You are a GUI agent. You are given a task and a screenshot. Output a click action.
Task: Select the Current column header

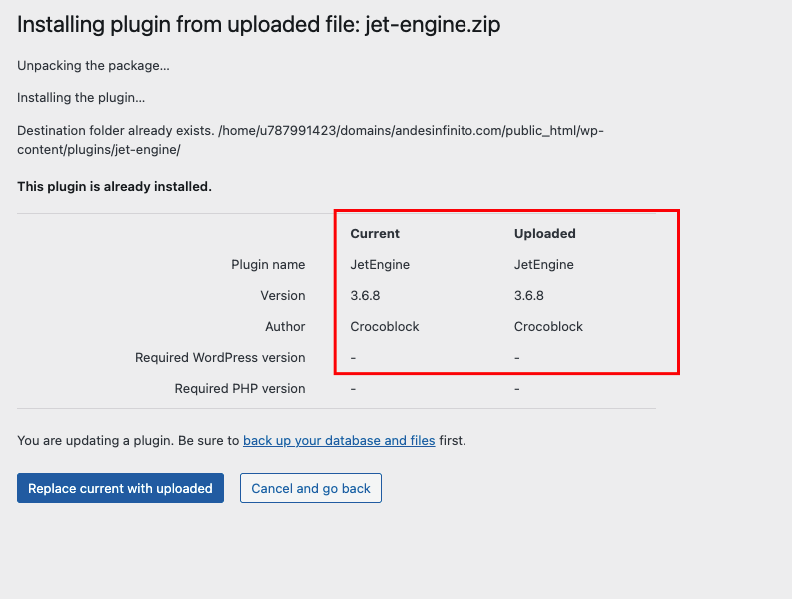pos(375,233)
